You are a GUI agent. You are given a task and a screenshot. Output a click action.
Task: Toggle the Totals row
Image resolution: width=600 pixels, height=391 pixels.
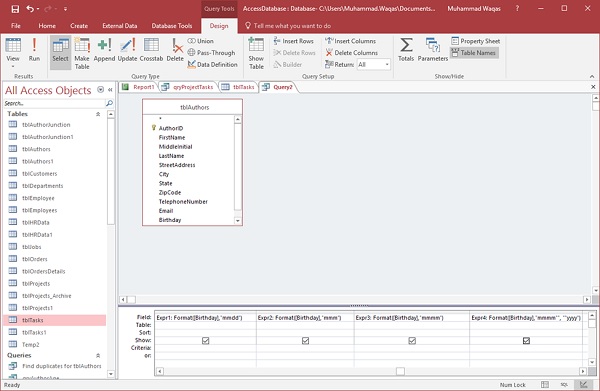[406, 50]
